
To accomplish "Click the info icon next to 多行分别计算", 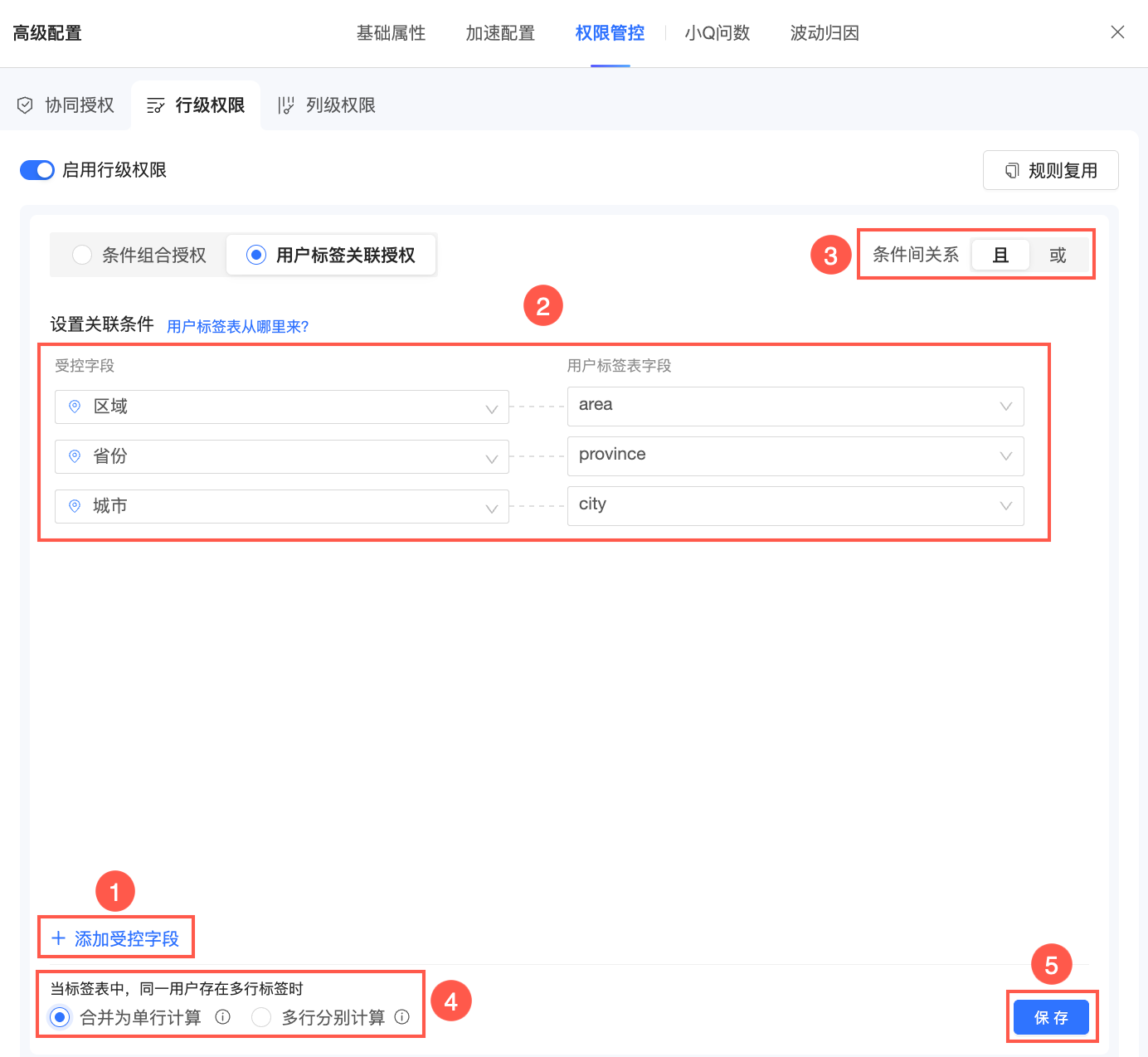I will [x=402, y=1017].
